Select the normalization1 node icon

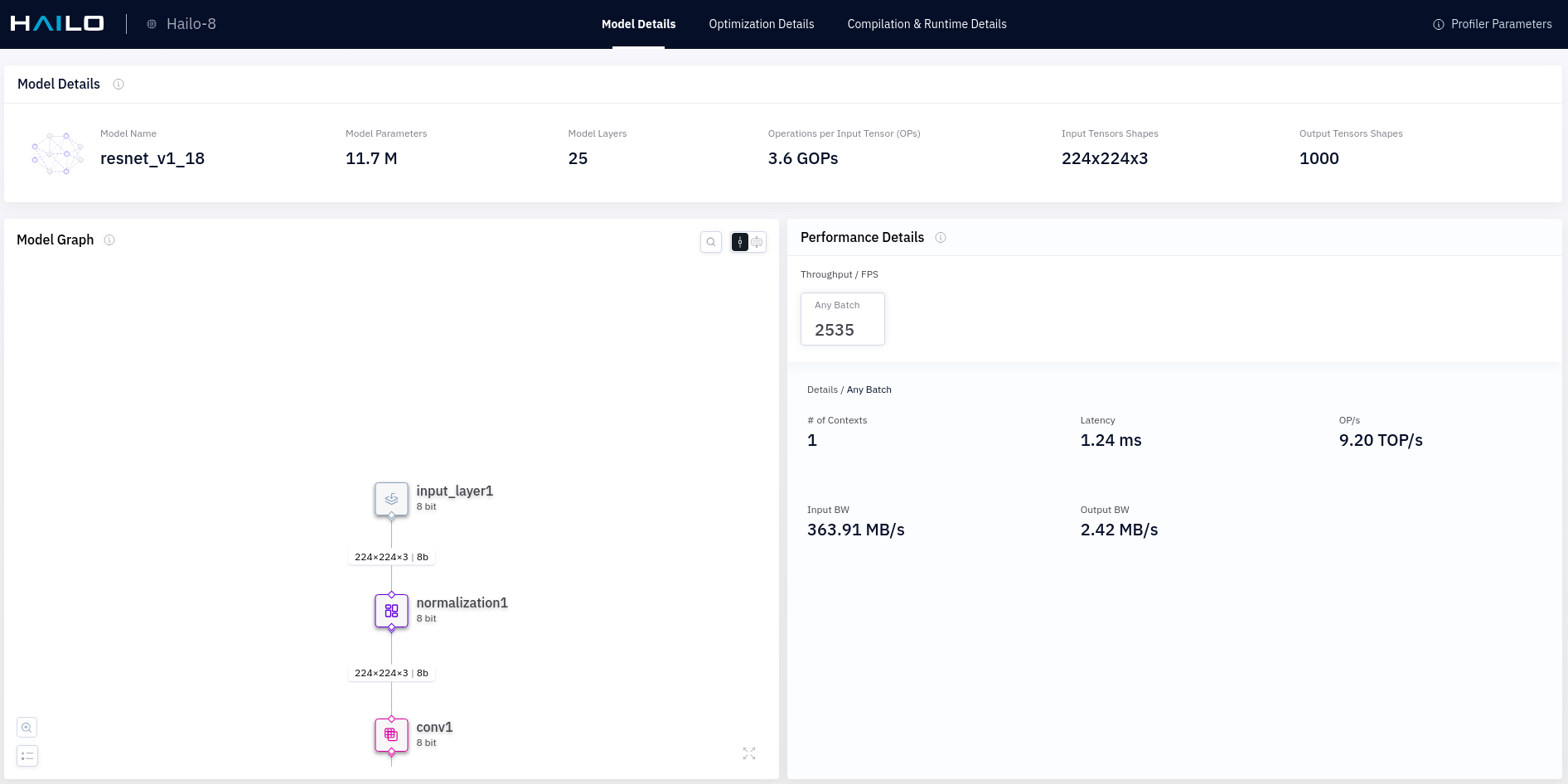pos(391,611)
